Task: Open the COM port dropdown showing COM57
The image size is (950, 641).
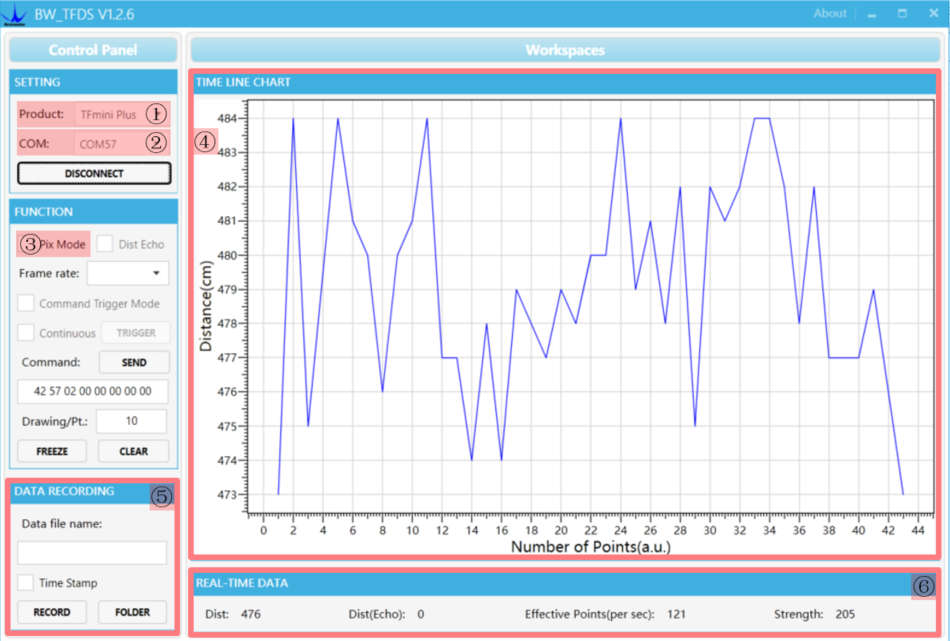Action: (x=122, y=144)
